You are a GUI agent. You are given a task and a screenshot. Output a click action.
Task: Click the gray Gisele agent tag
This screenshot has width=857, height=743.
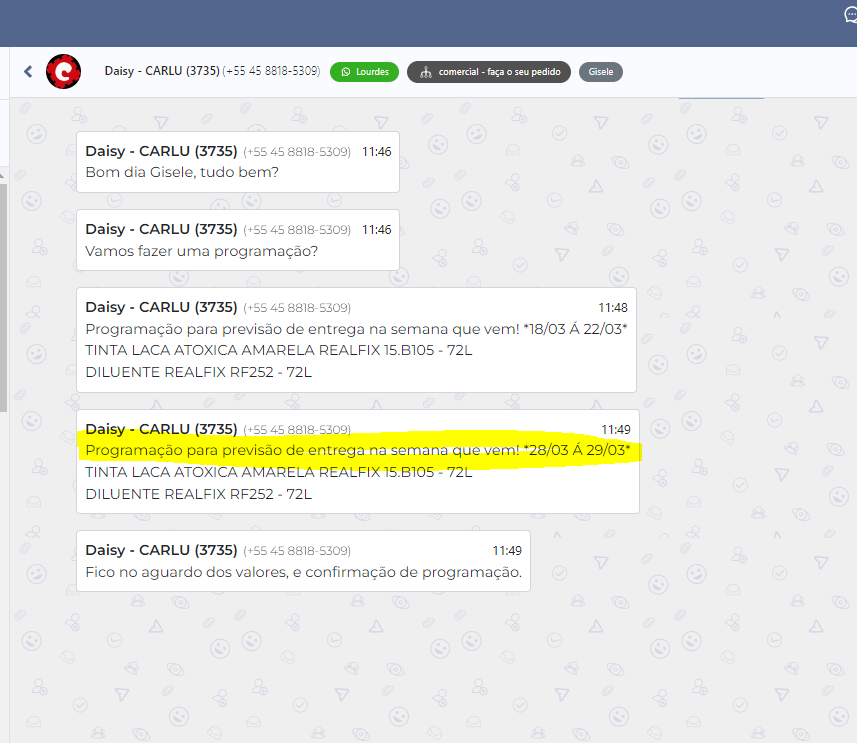coord(601,72)
